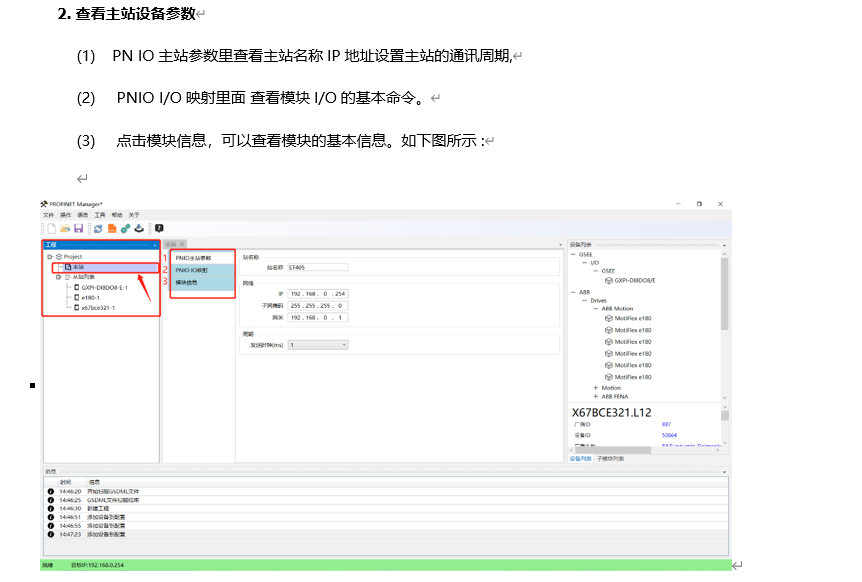
Task: Click the refresh icon in the toolbar
Action: coord(98,227)
